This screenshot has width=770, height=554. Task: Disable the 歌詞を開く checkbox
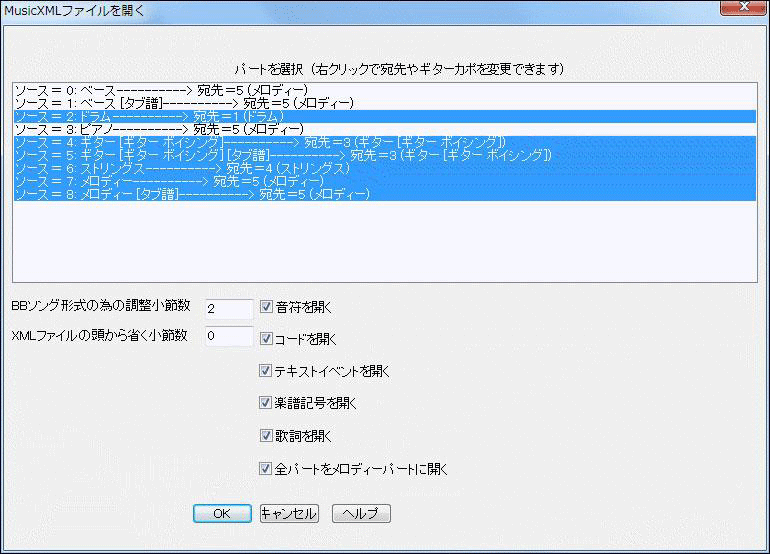click(266, 435)
